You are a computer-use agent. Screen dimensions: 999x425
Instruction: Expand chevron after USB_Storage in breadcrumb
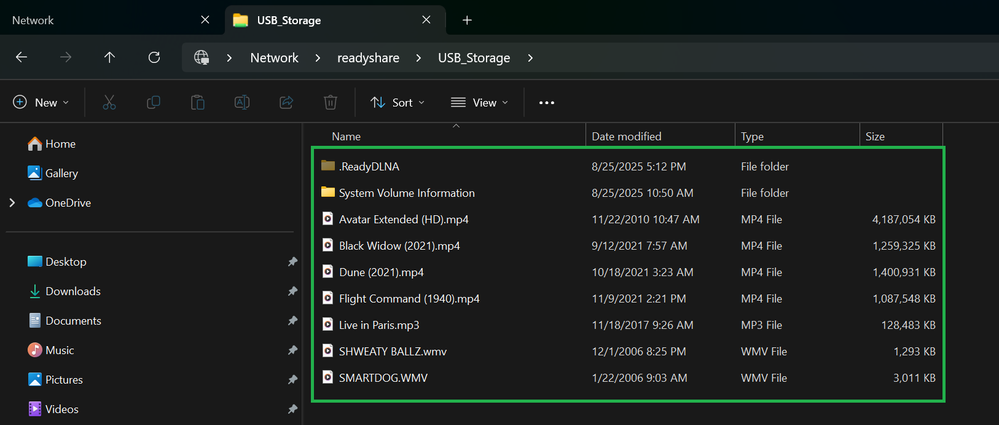(x=529, y=58)
